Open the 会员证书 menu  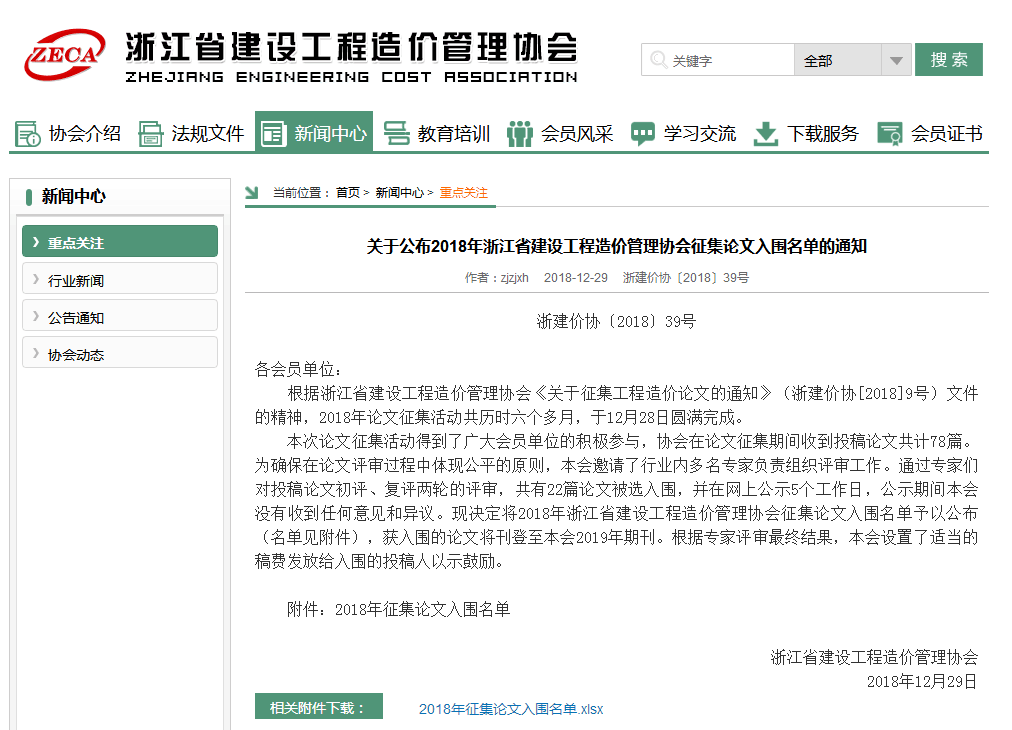click(930, 134)
